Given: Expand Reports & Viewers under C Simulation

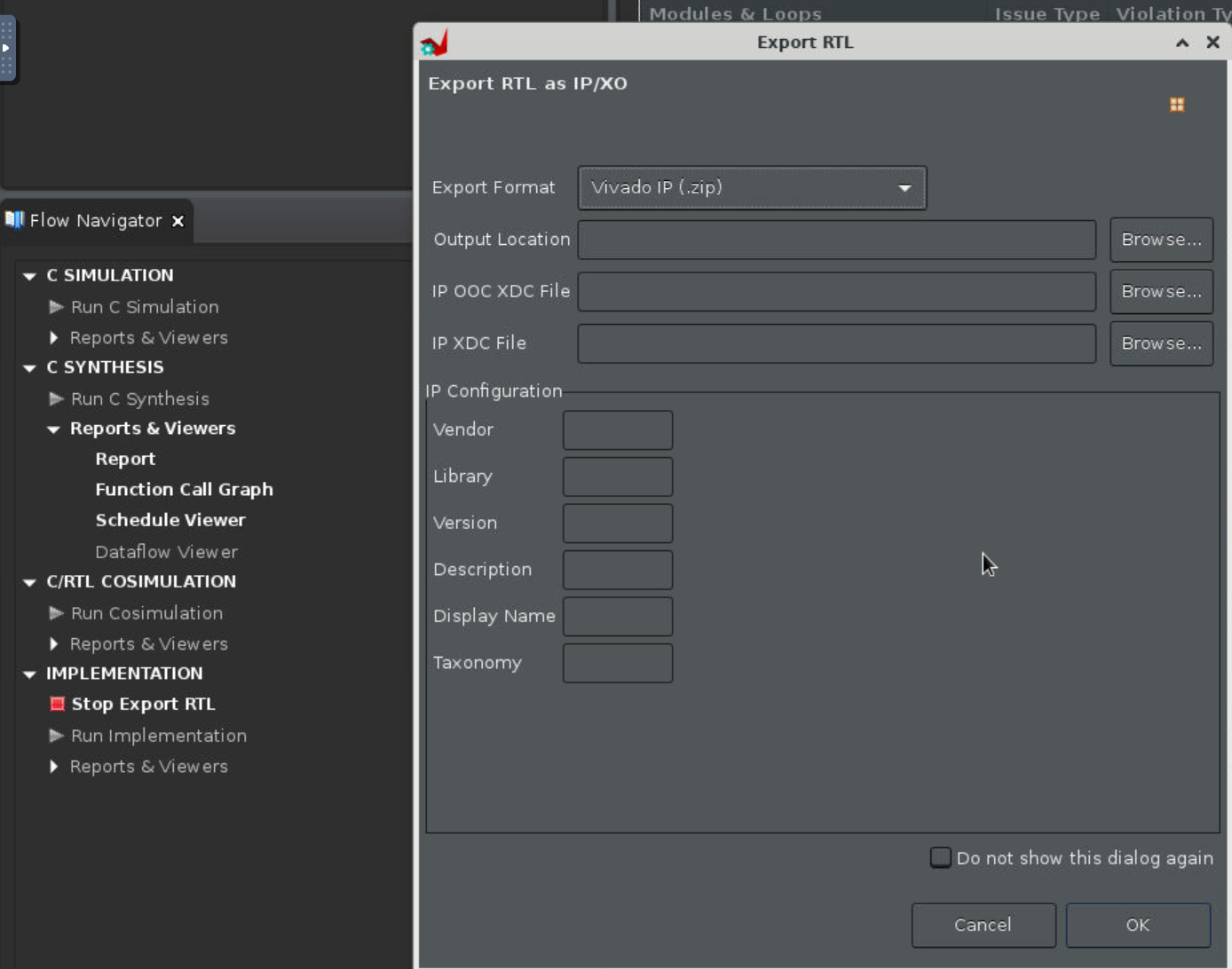Looking at the screenshot, I should pyautogui.click(x=54, y=338).
